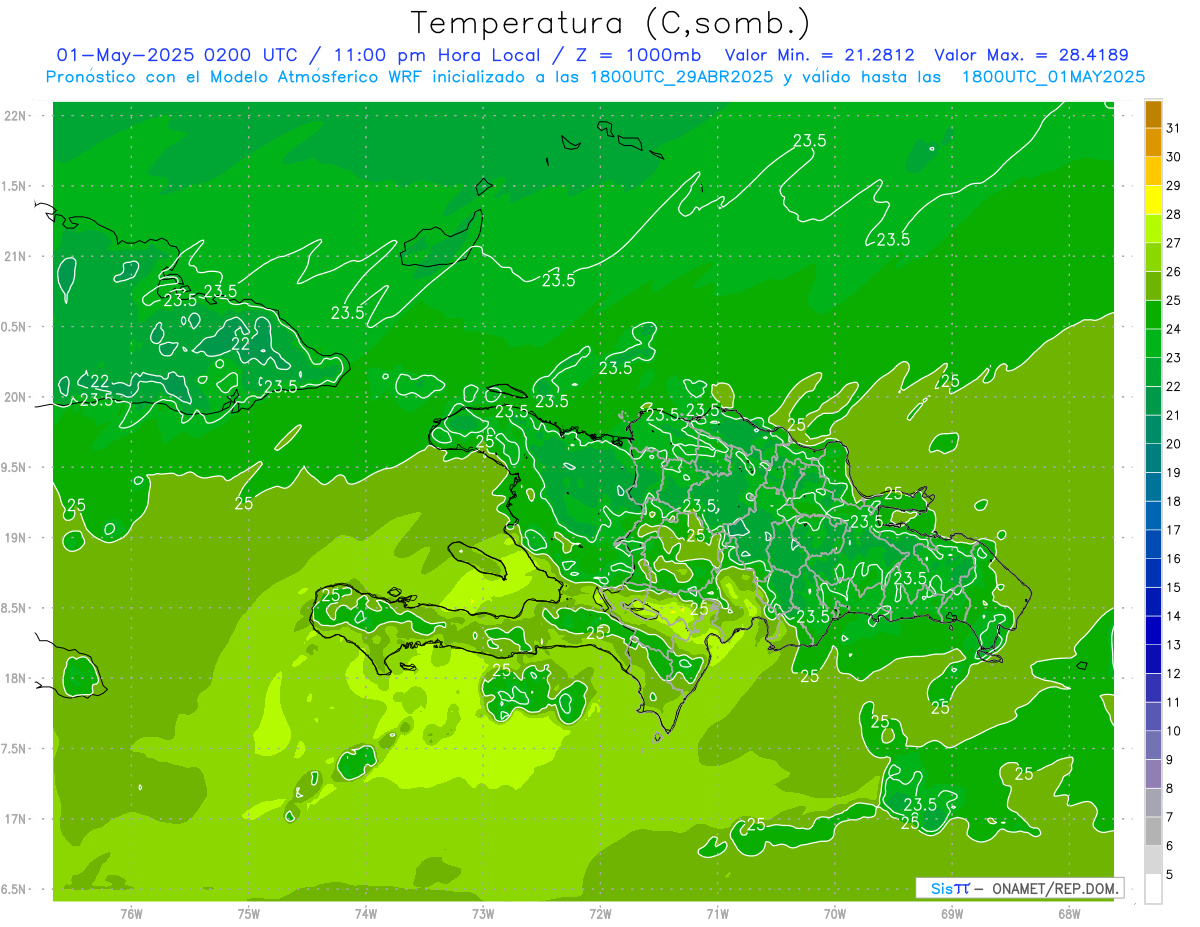Image resolution: width=1200 pixels, height=927 pixels.
Task: Click the legend value 15
Action: point(1173,588)
